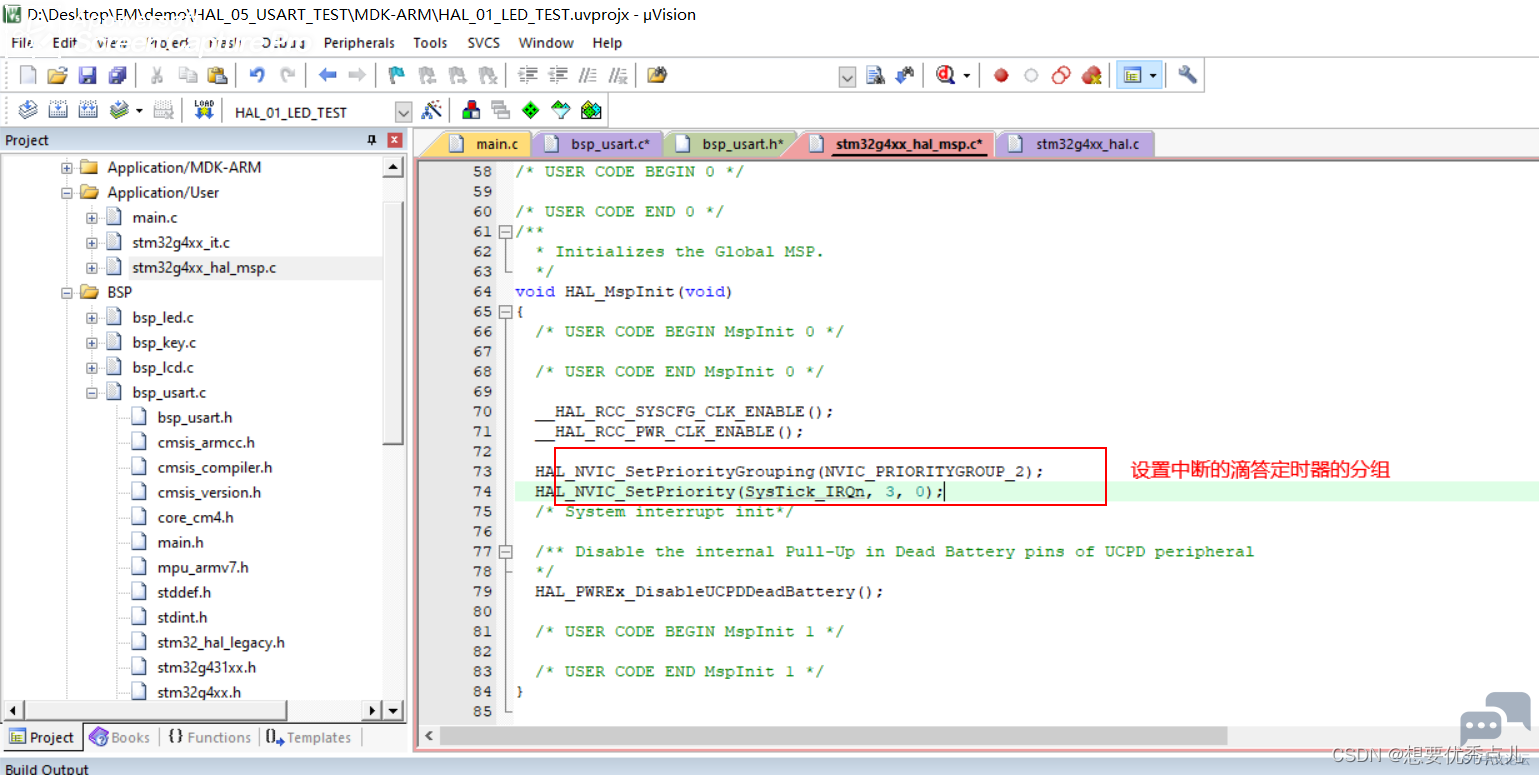Open Configuration wrench icon

point(1187,75)
